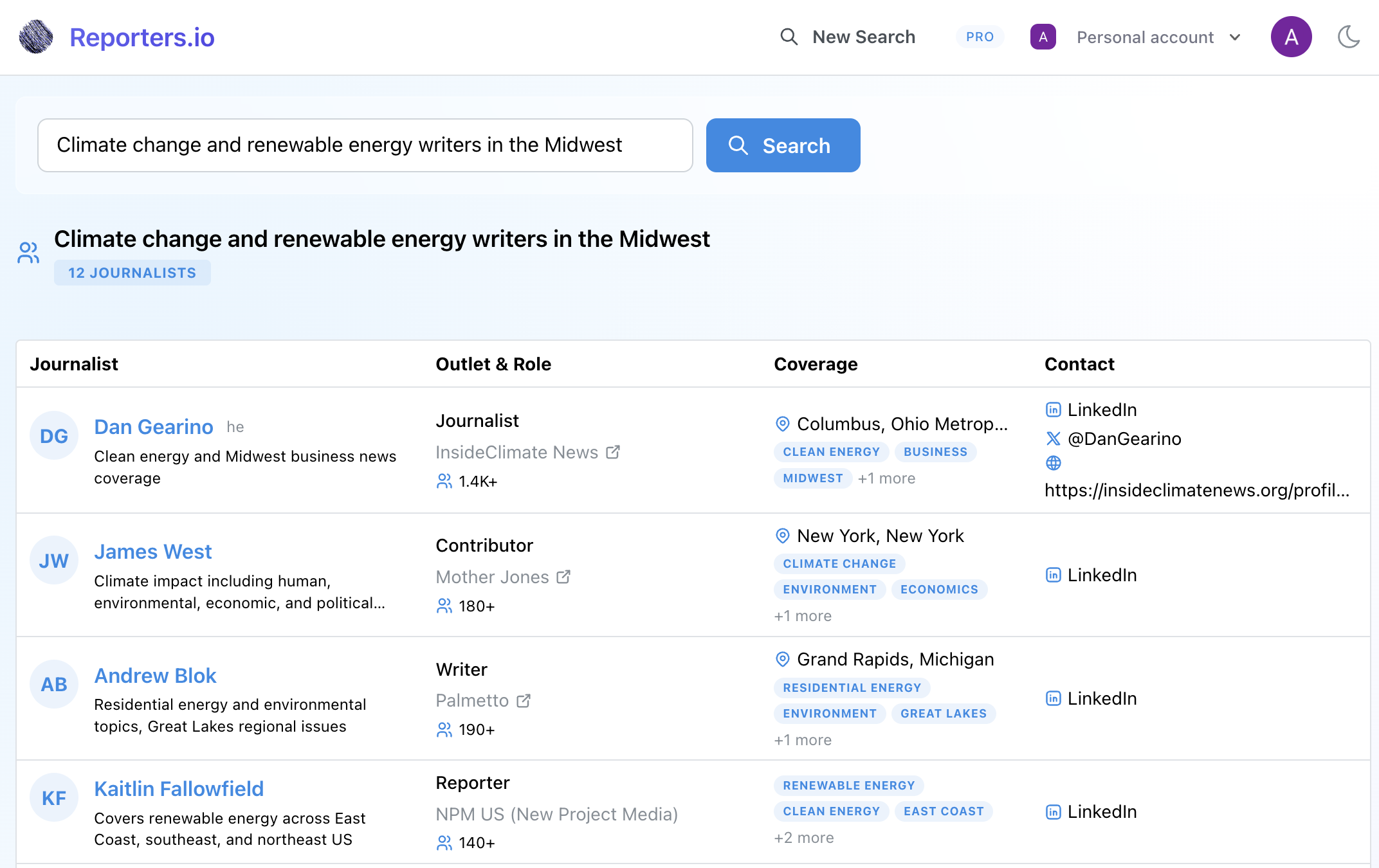Screen dimensions: 1379x868
Task: Click the LinkedIn icon in James West's row
Action: 1053,575
